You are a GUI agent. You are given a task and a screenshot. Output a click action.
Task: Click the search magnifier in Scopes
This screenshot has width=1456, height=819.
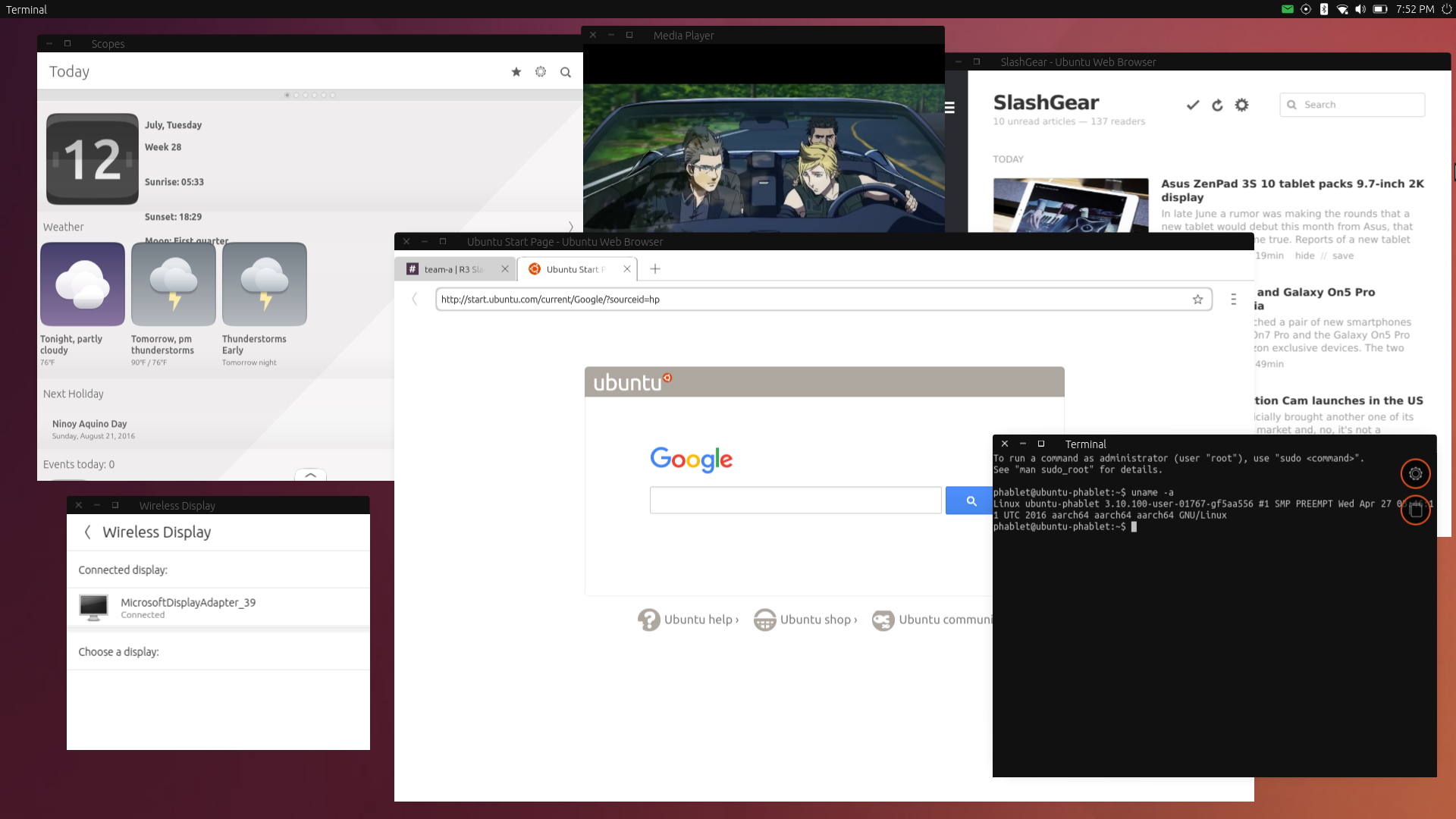coord(566,73)
